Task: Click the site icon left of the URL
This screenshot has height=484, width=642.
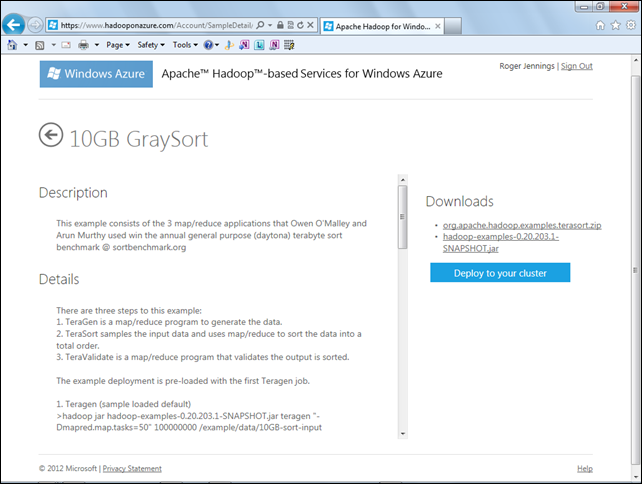Action: 53,25
